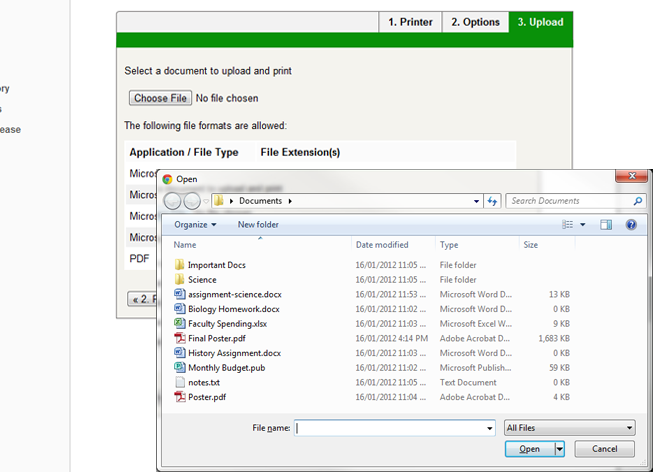Select the Final Poster.pdf file icon
653x472 pixels.
[180, 339]
